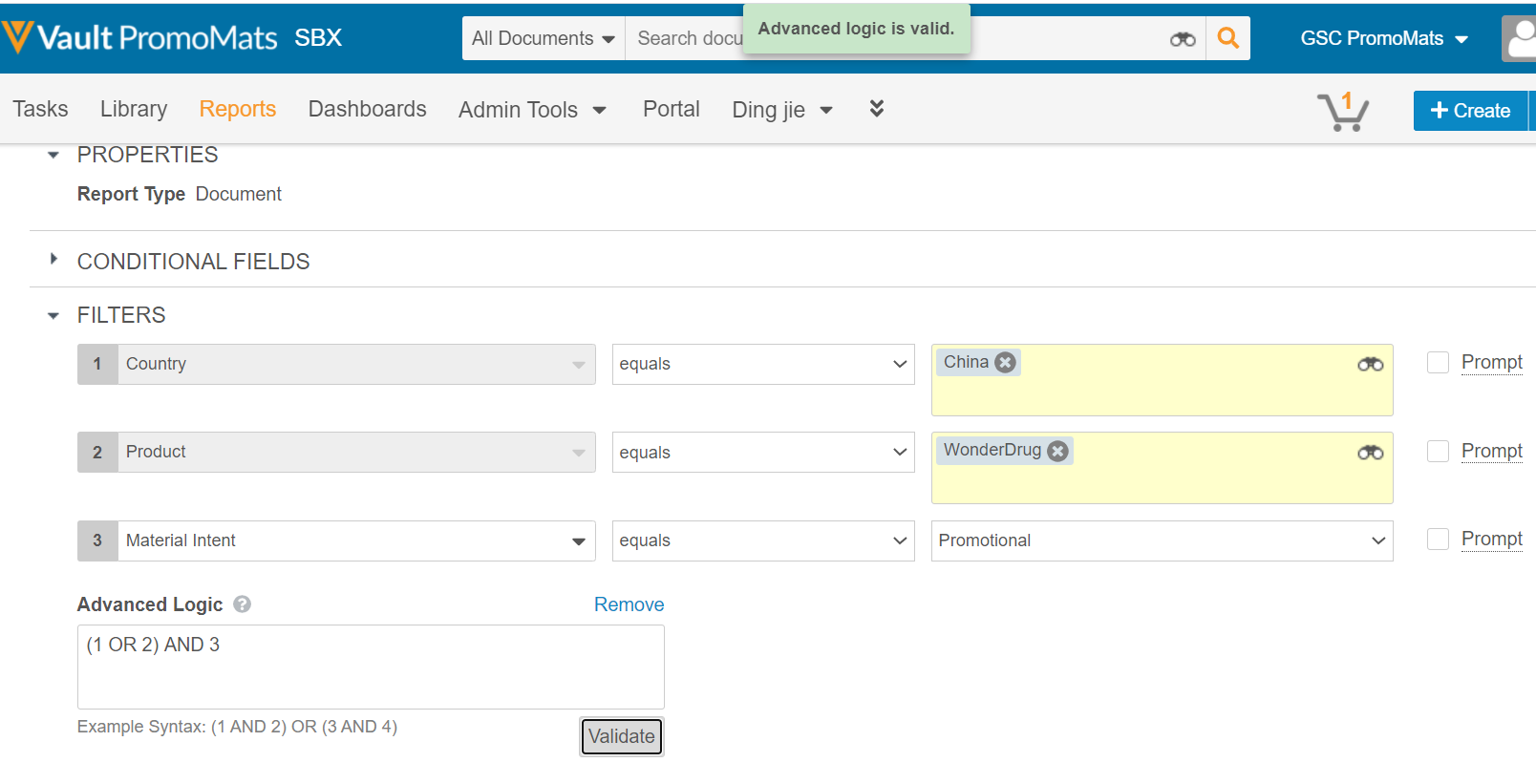This screenshot has height=784, width=1536.
Task: Open advanced search binoculars in search bar
Action: tap(1182, 39)
